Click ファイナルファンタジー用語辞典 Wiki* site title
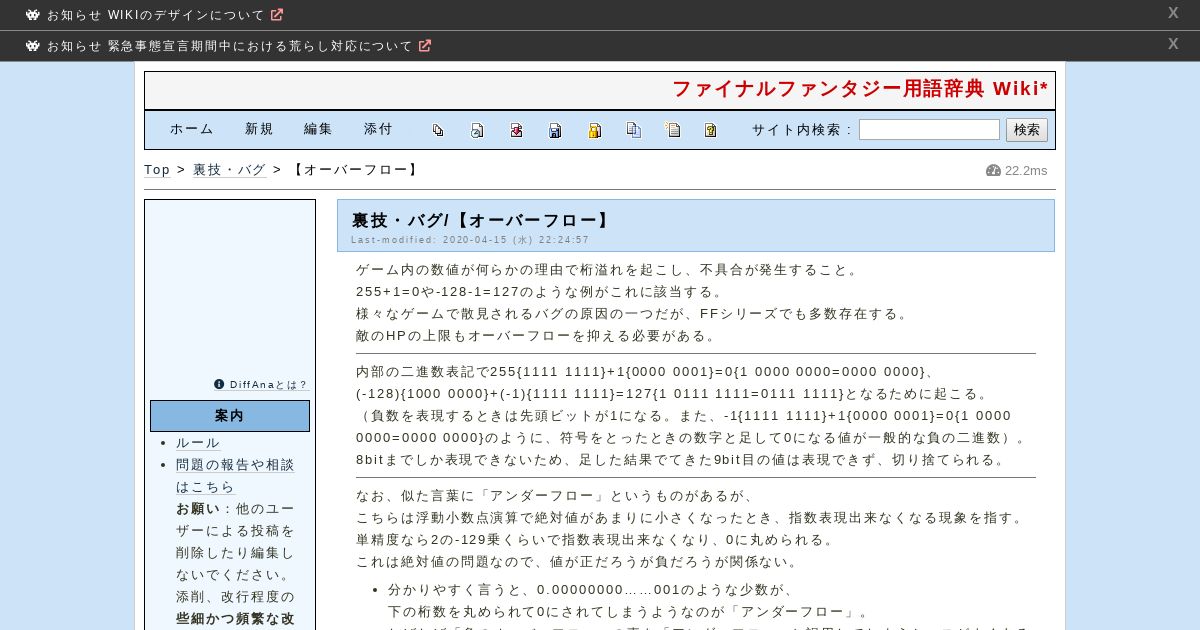Viewport: 1200px width, 630px height. [x=860, y=89]
